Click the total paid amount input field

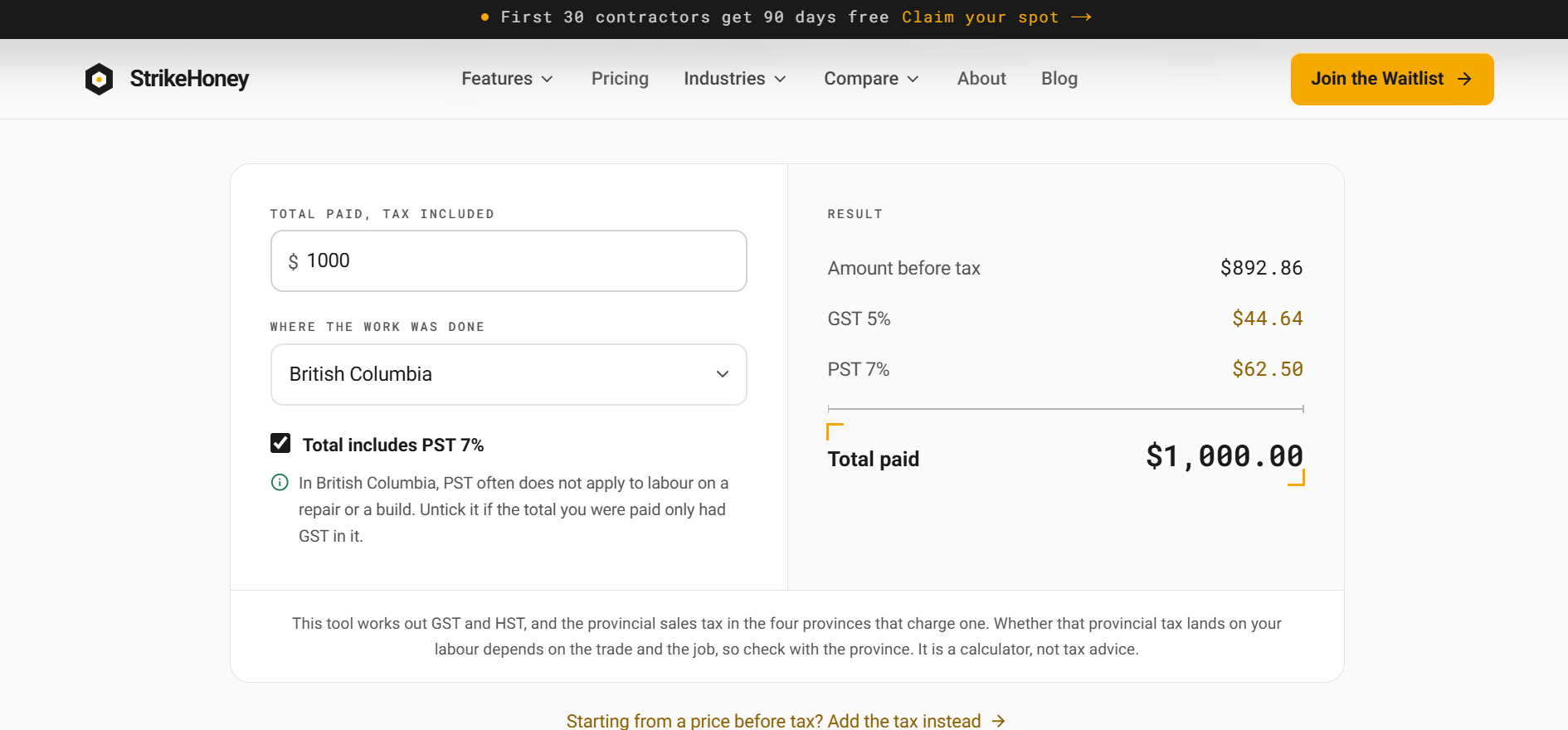click(509, 260)
